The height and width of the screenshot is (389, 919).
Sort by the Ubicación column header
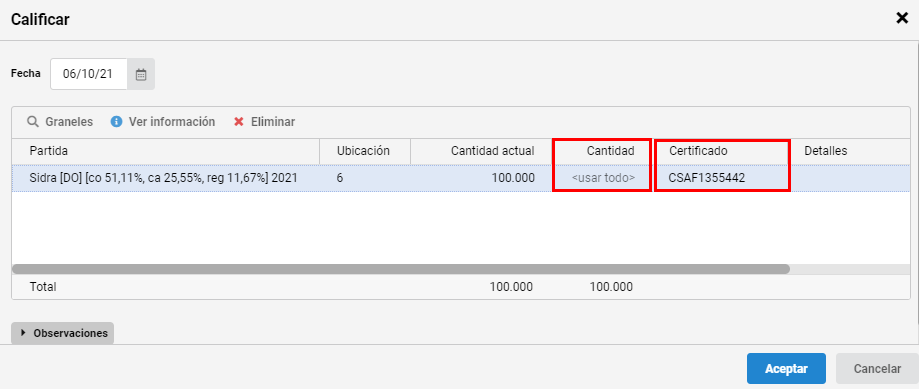[365, 151]
